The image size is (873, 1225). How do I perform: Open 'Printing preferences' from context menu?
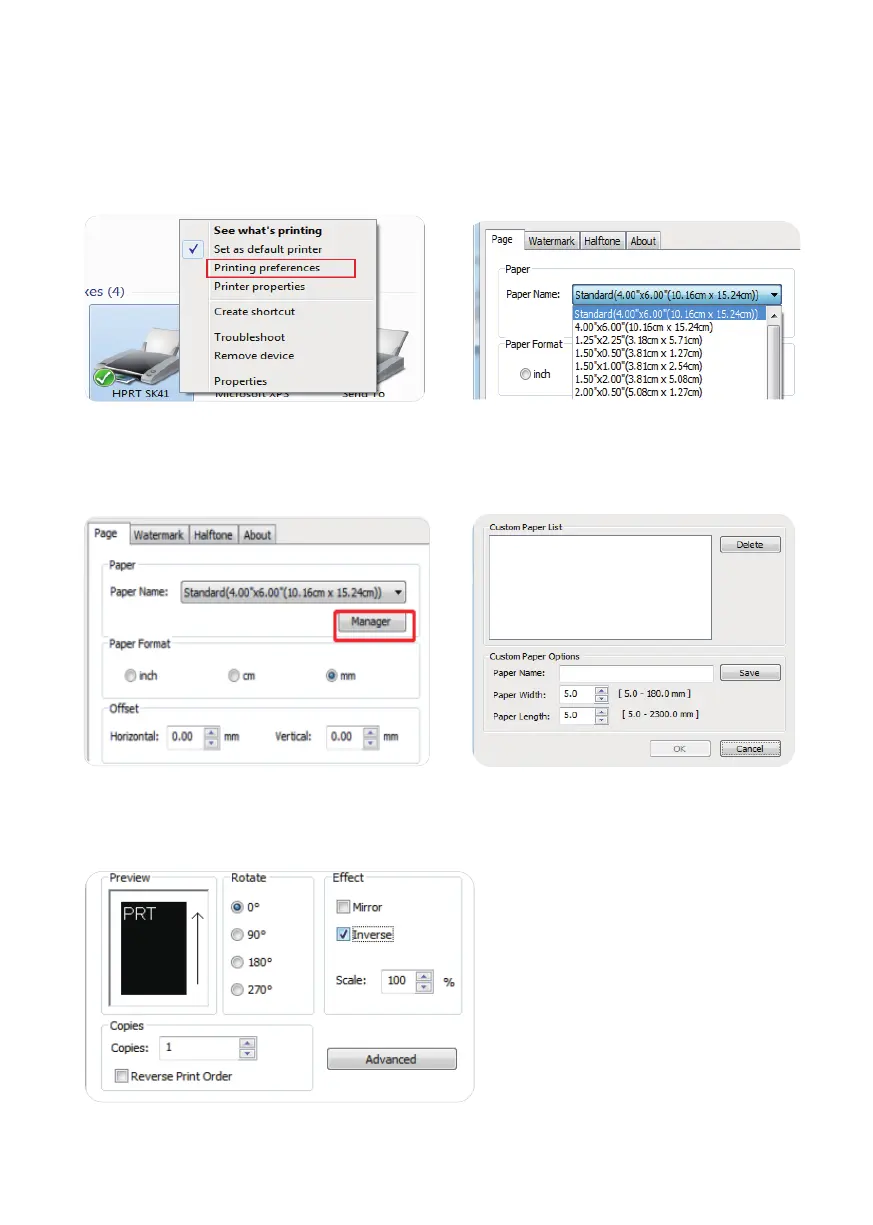coord(267,268)
